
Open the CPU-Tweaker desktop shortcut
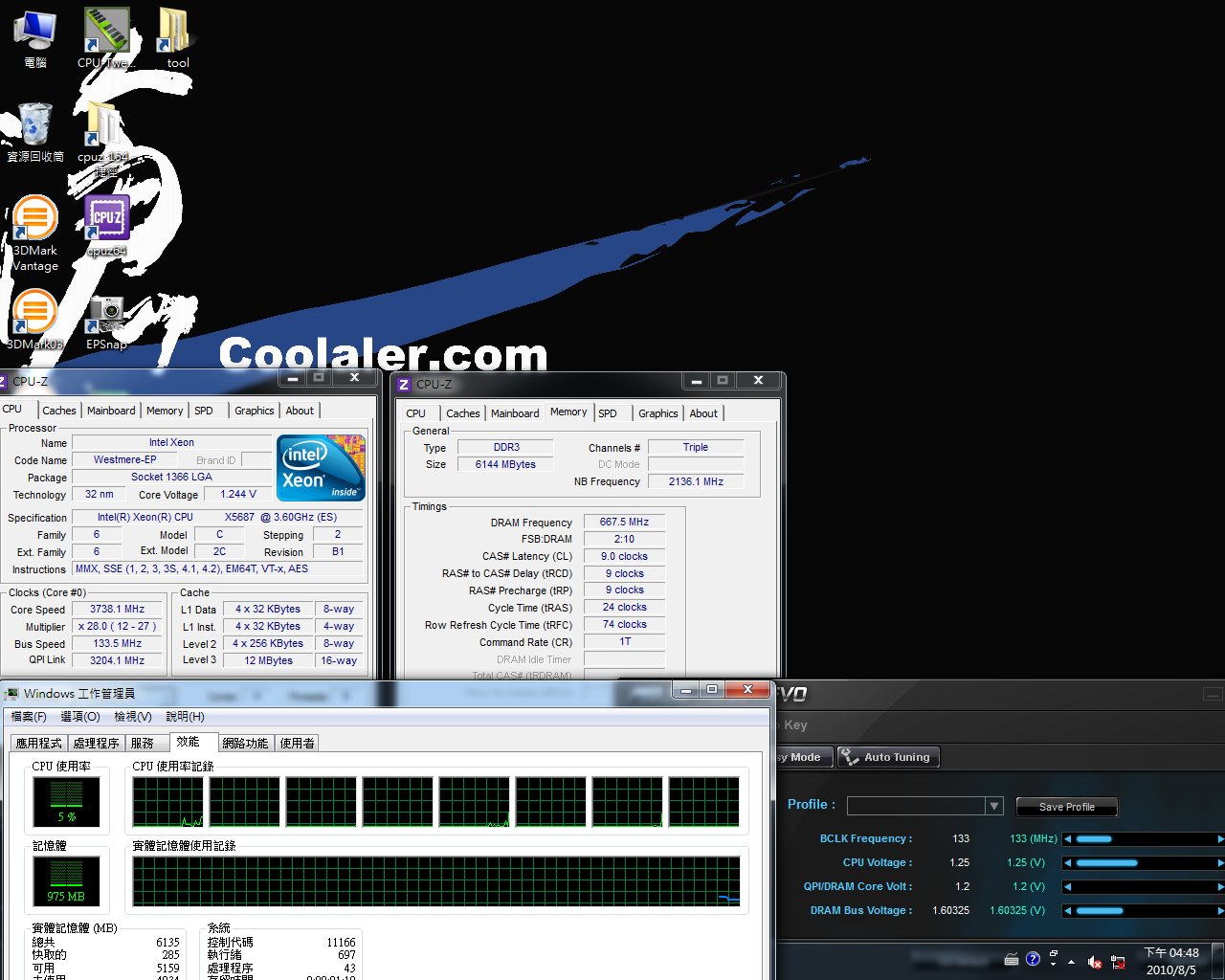[105, 37]
